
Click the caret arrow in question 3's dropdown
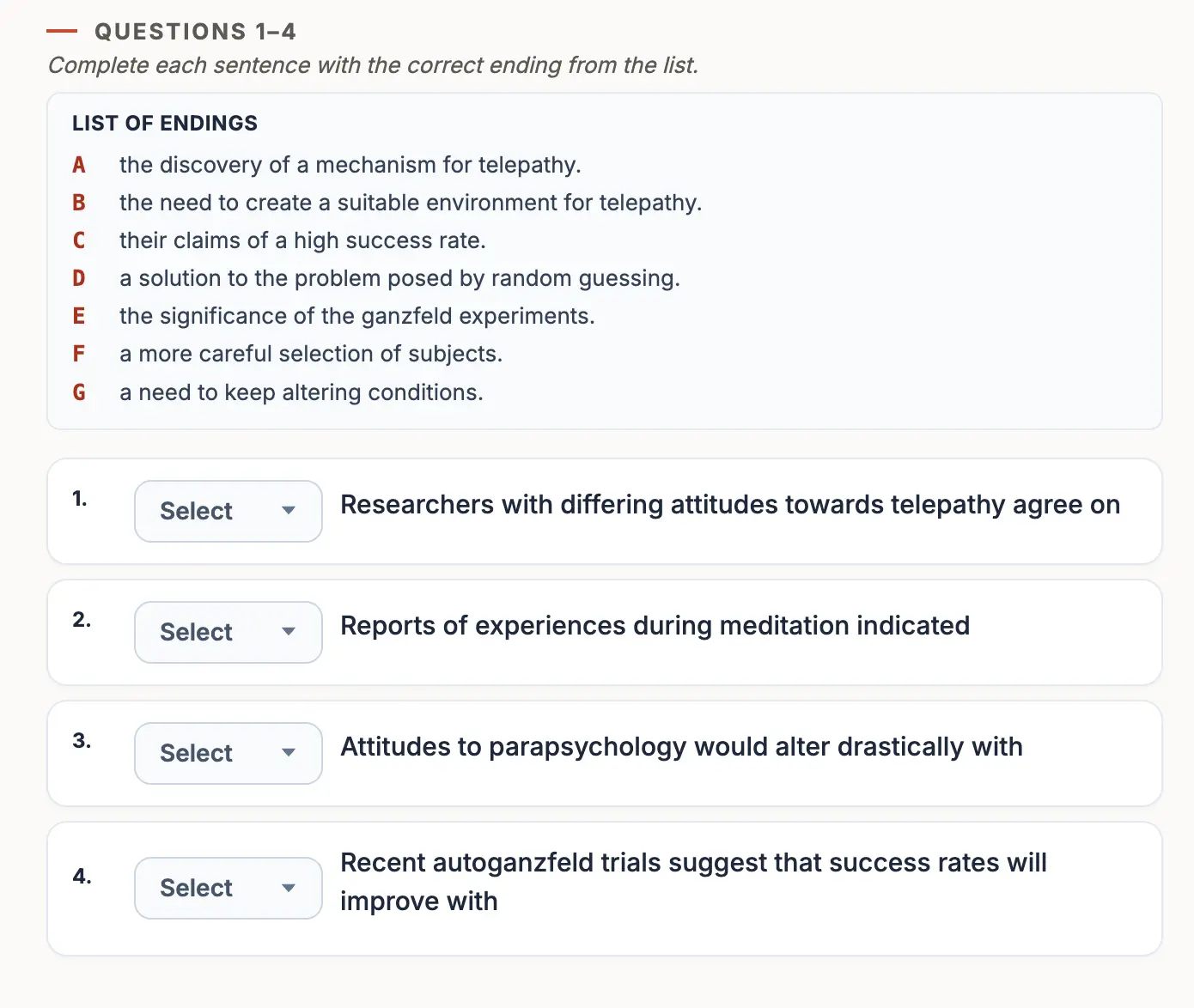(x=289, y=753)
